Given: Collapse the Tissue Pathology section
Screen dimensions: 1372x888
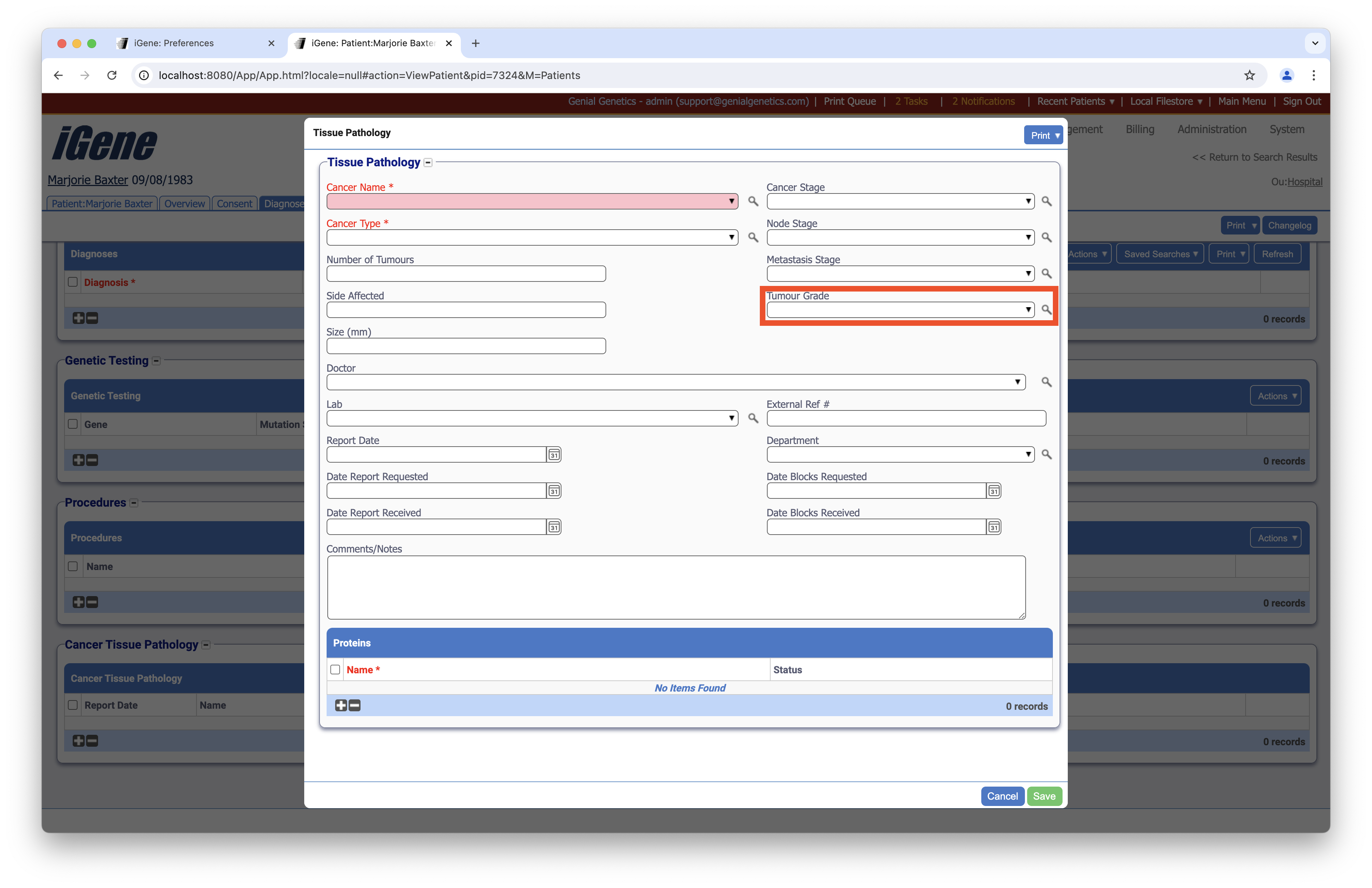Looking at the screenshot, I should [x=428, y=163].
